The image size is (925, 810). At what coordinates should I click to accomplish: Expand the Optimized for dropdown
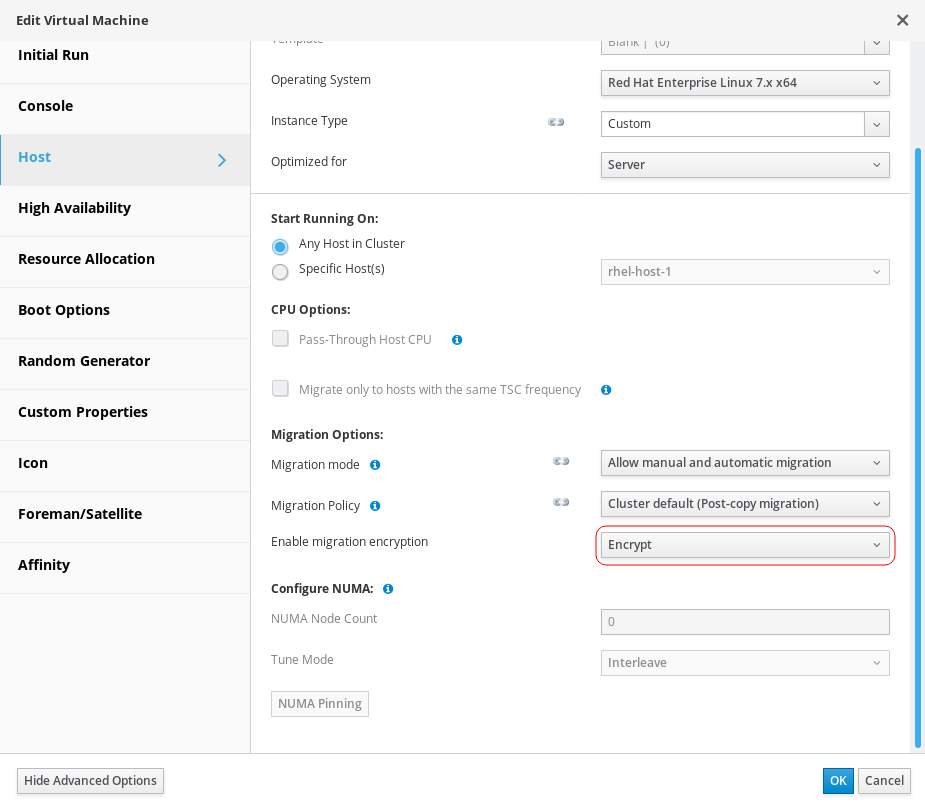(745, 165)
